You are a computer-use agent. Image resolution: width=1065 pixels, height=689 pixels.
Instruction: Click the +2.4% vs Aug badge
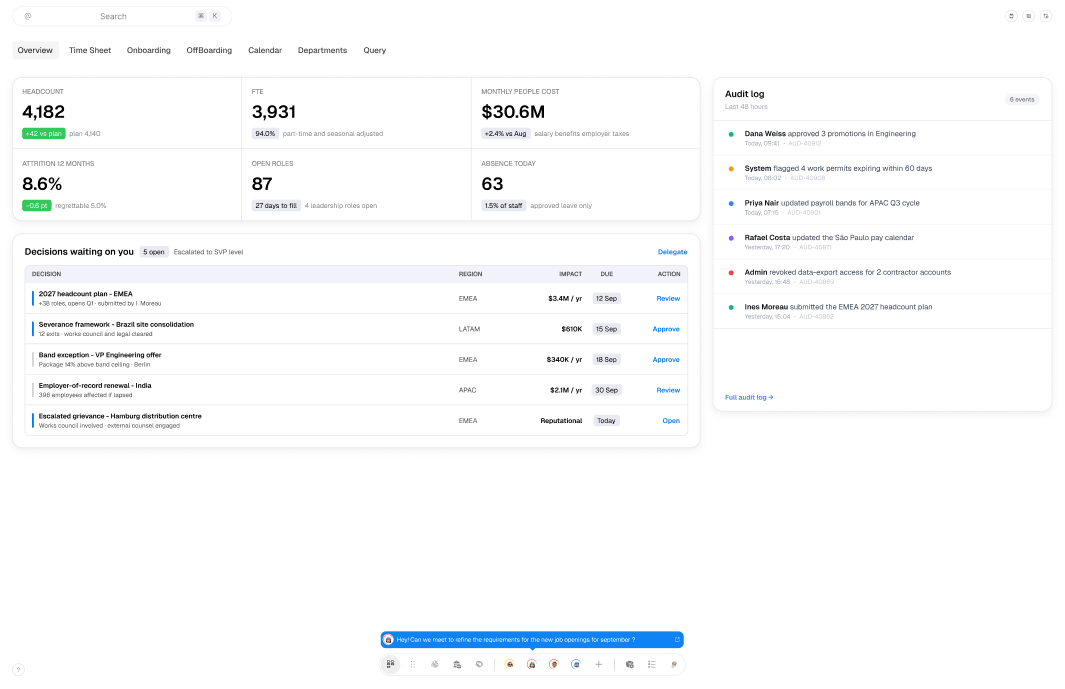click(505, 134)
